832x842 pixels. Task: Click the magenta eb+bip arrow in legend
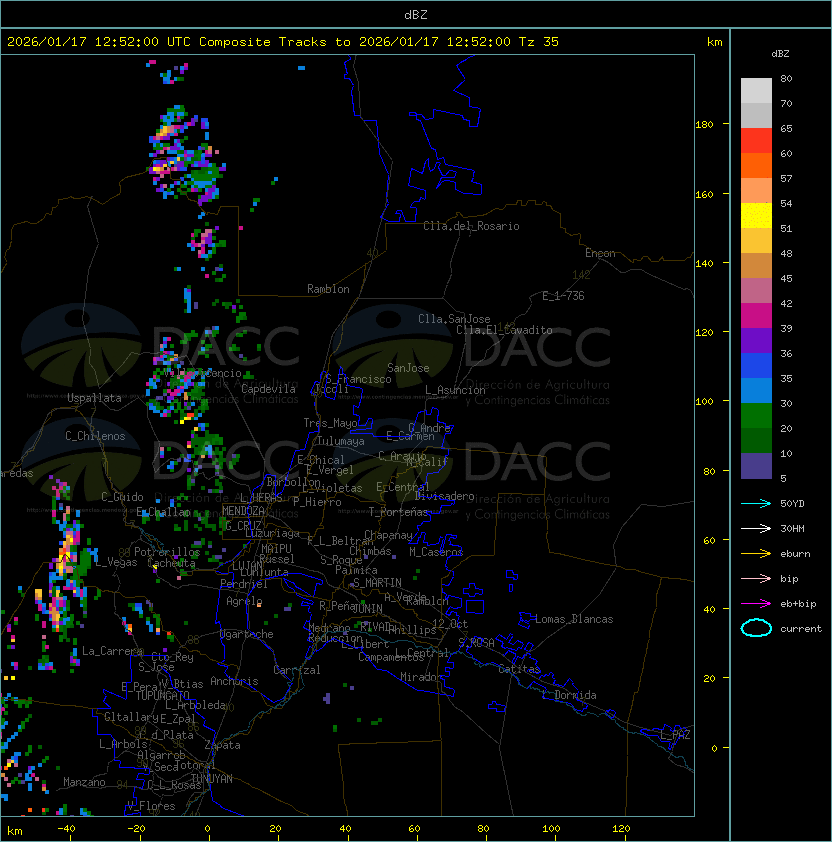pos(756,604)
